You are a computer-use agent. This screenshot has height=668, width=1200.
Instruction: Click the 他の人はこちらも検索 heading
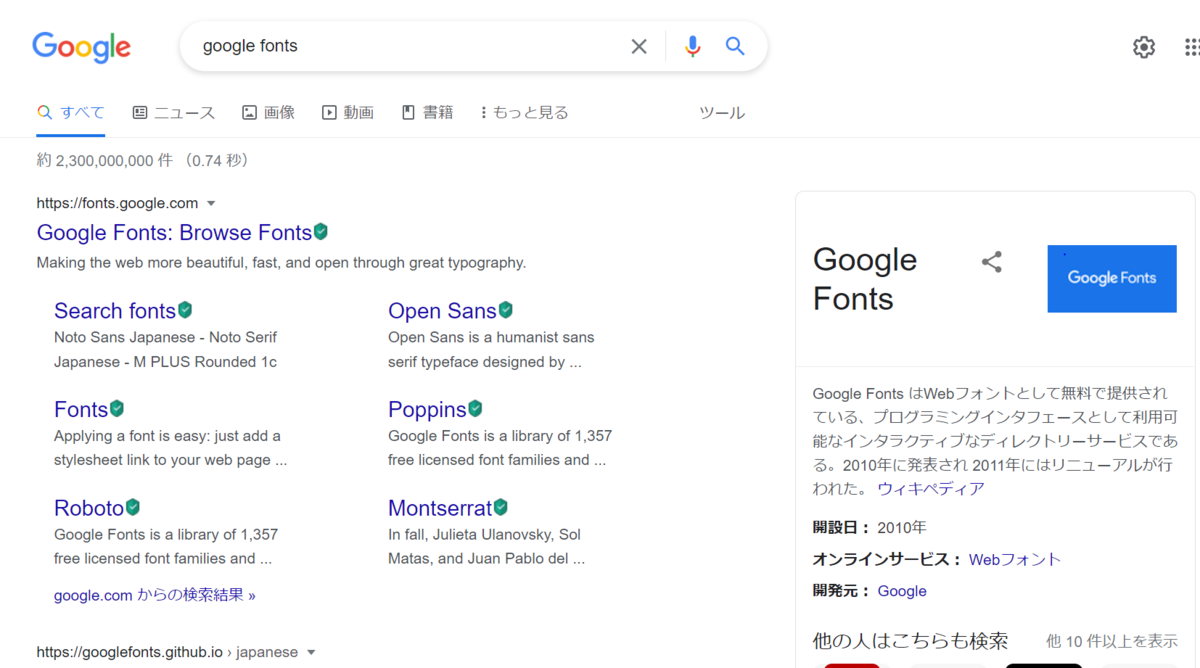tap(910, 641)
